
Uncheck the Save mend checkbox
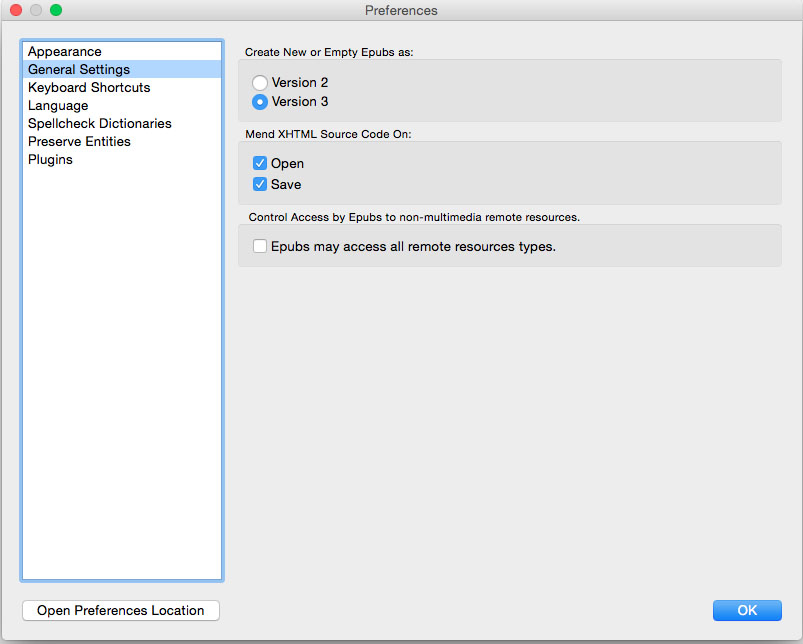(260, 184)
